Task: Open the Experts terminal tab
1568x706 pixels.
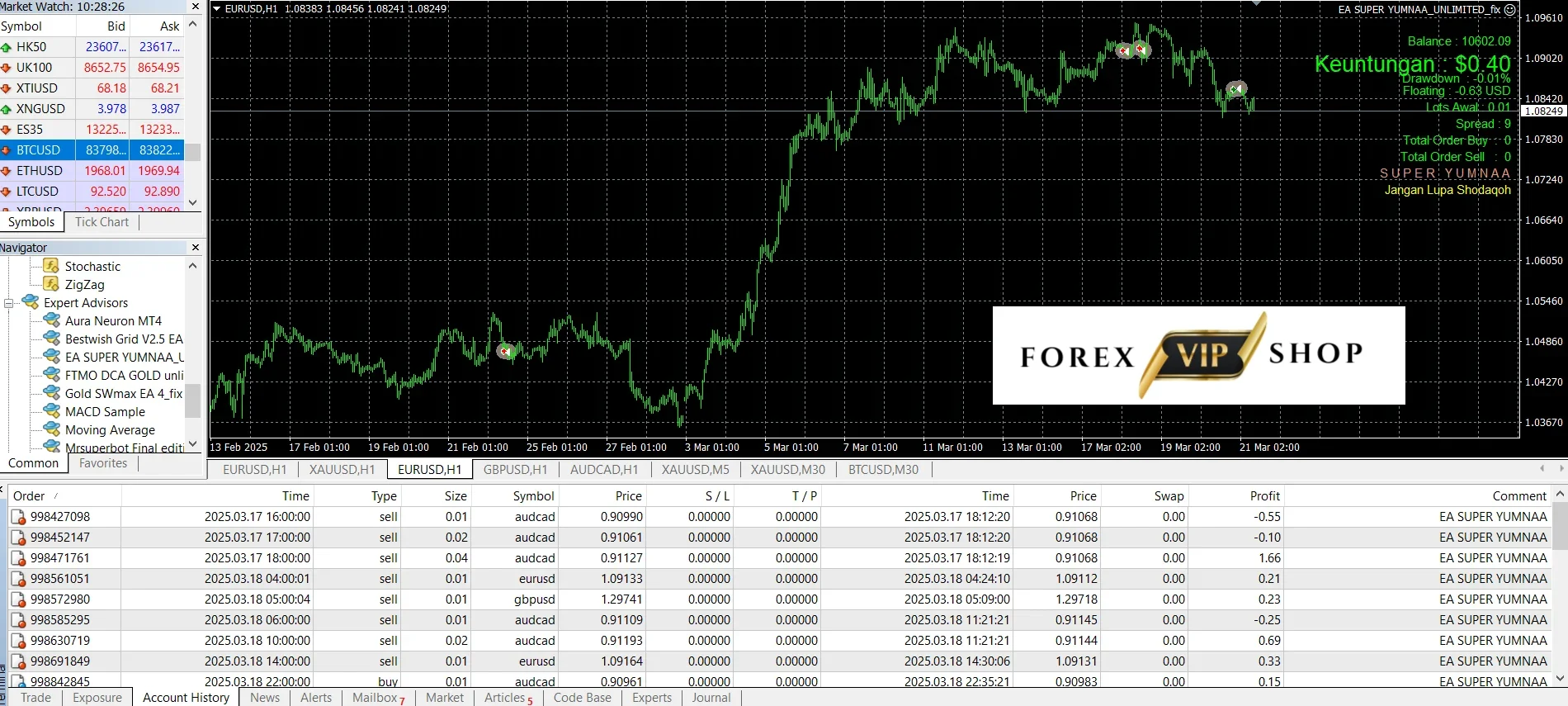Action: click(652, 698)
